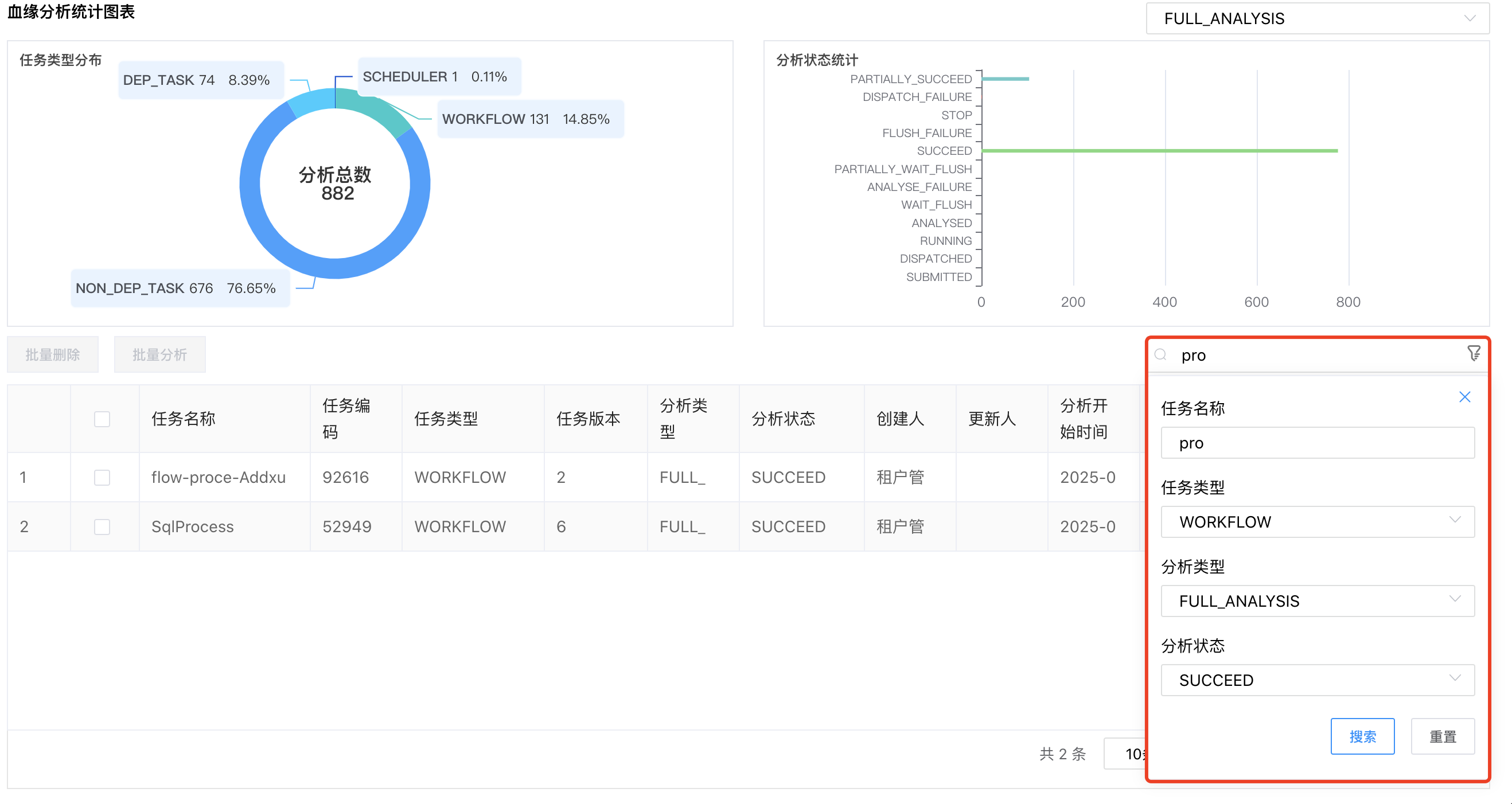The height and width of the screenshot is (804, 1512).
Task: Expand the SUCCEED analysis status dropdown
Action: point(1317,680)
